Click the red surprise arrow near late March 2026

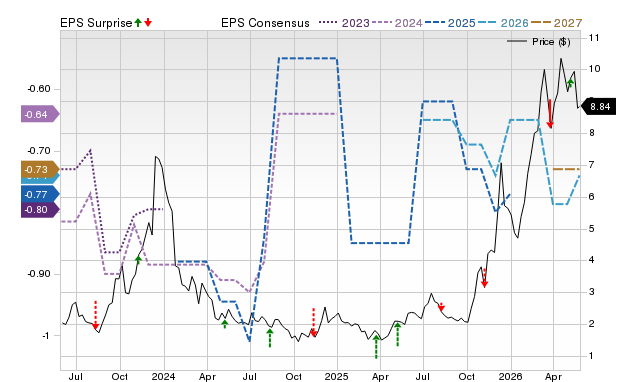point(550,114)
